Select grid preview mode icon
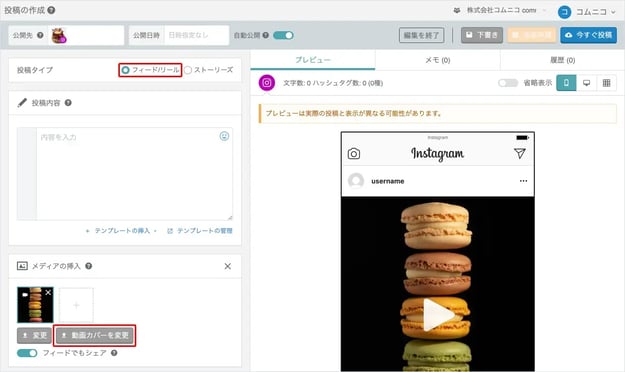Screen dimensions: 625x372 [607, 83]
